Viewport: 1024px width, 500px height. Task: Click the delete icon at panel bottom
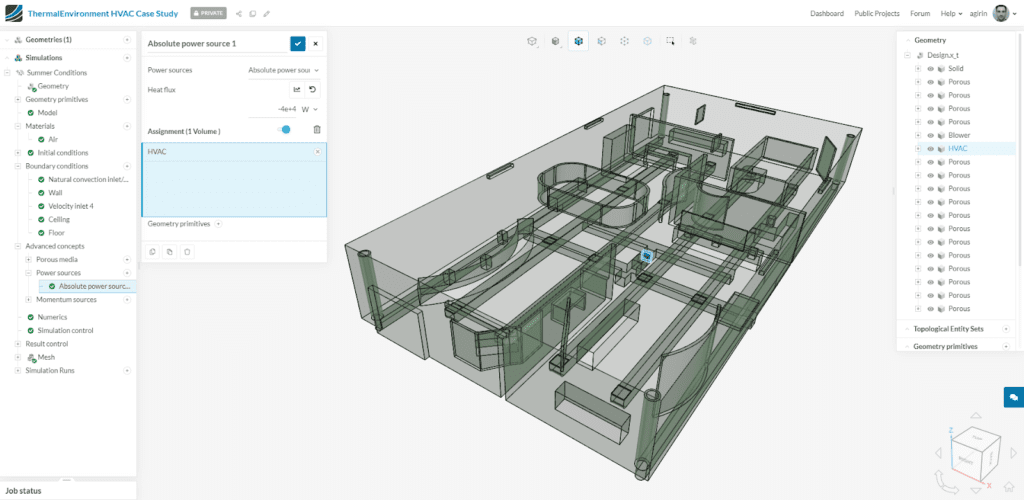tap(187, 251)
